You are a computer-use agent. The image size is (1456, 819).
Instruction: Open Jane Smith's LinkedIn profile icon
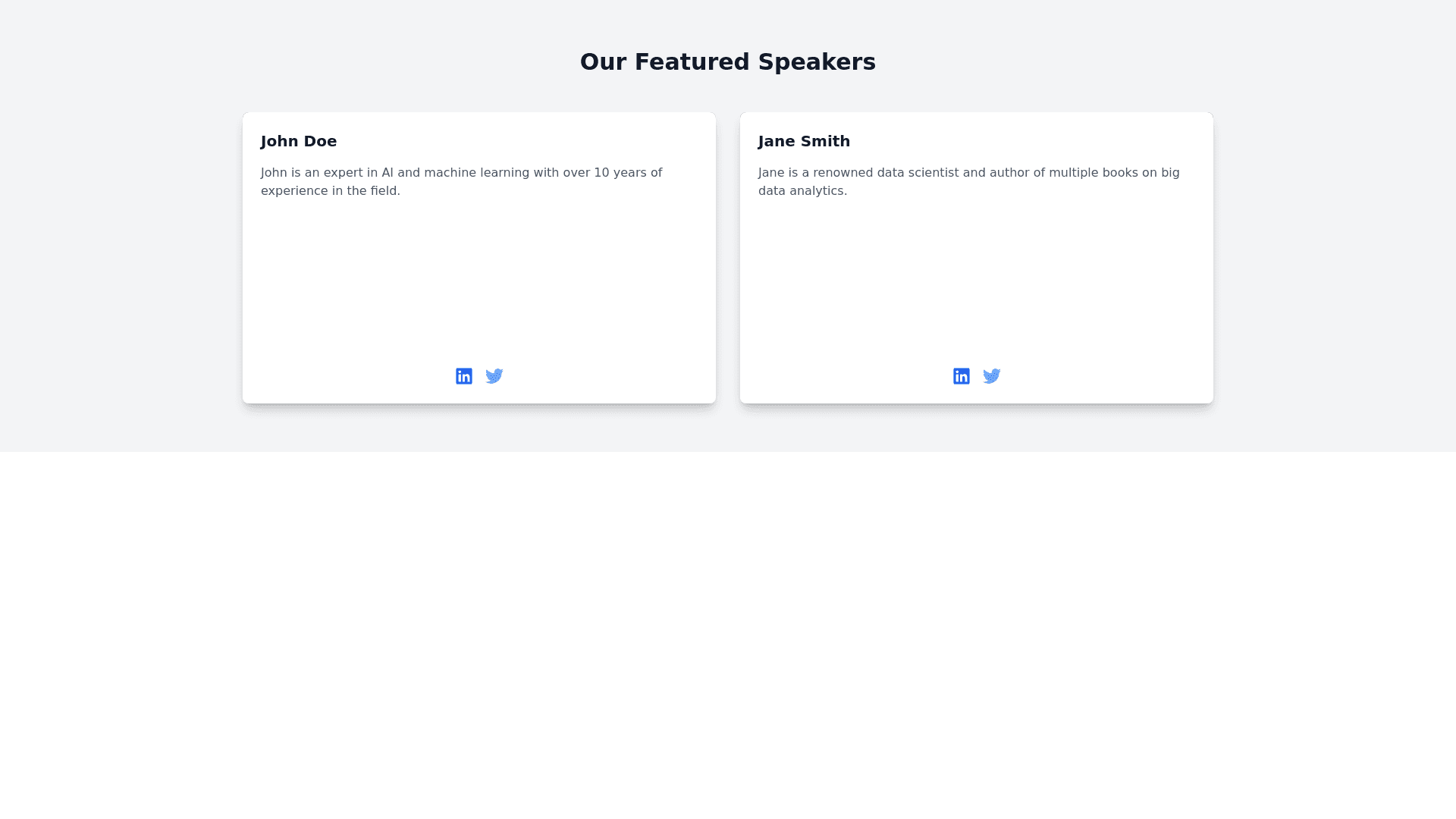click(x=962, y=376)
